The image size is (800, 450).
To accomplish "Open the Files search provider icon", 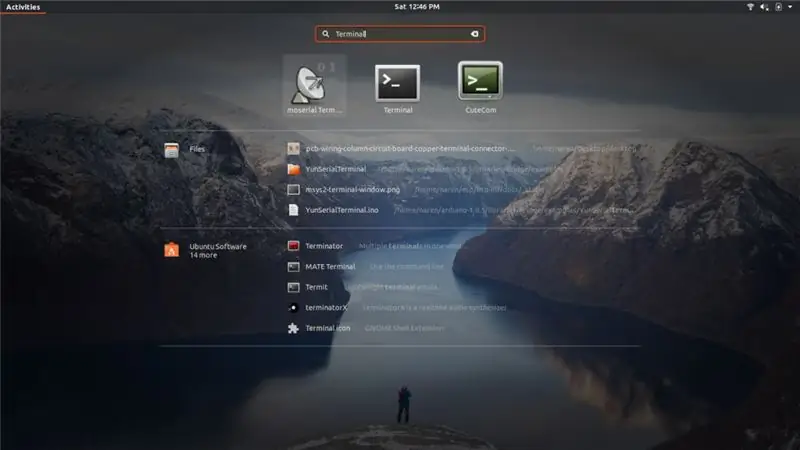I will click(171, 149).
